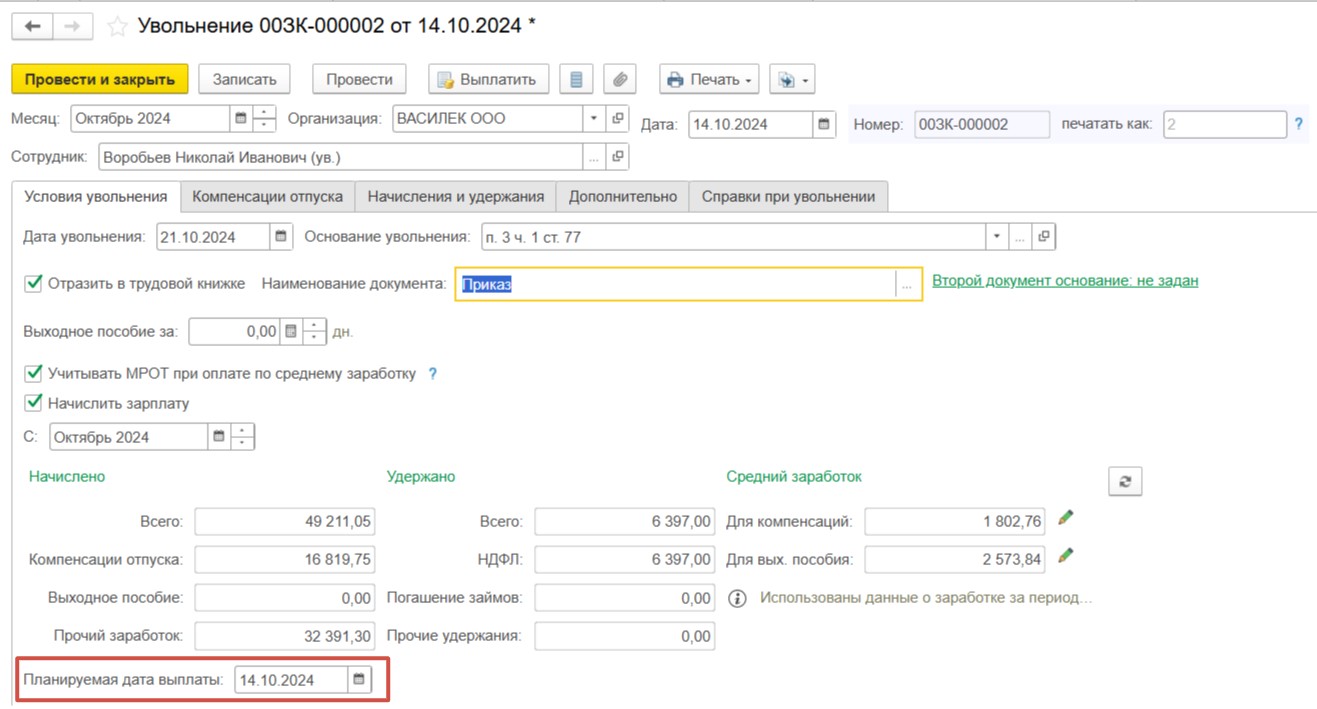Open the document movements report icon
This screenshot has width=1317, height=709.
coord(575,79)
